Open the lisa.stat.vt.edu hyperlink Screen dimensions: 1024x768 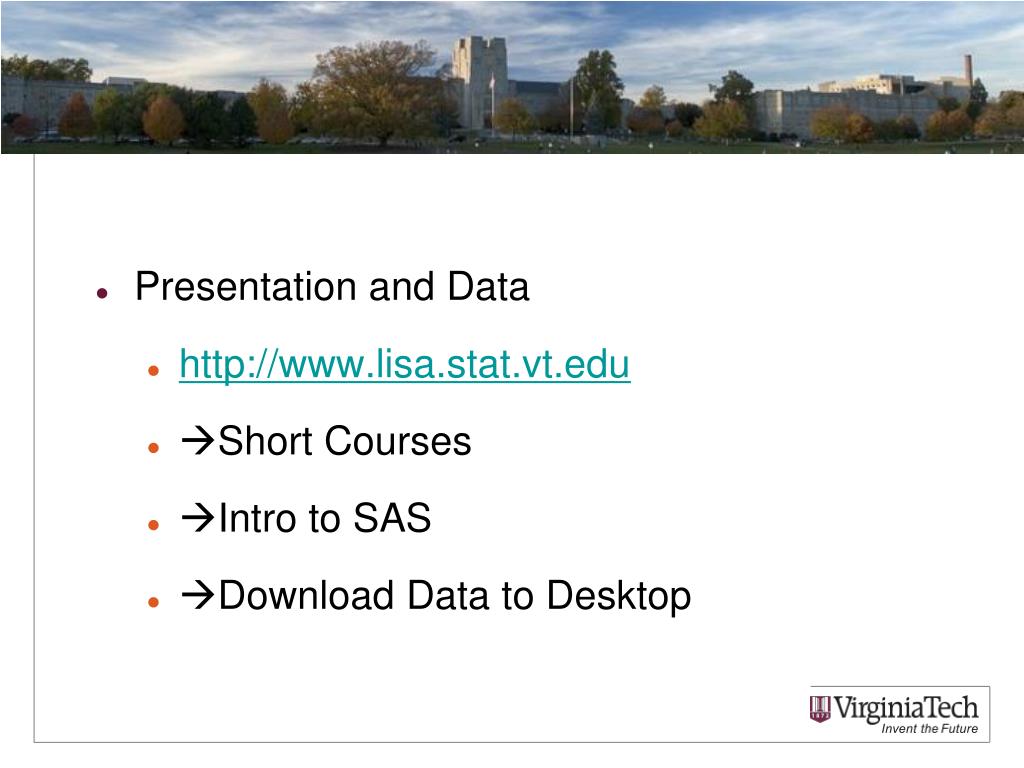click(x=405, y=364)
